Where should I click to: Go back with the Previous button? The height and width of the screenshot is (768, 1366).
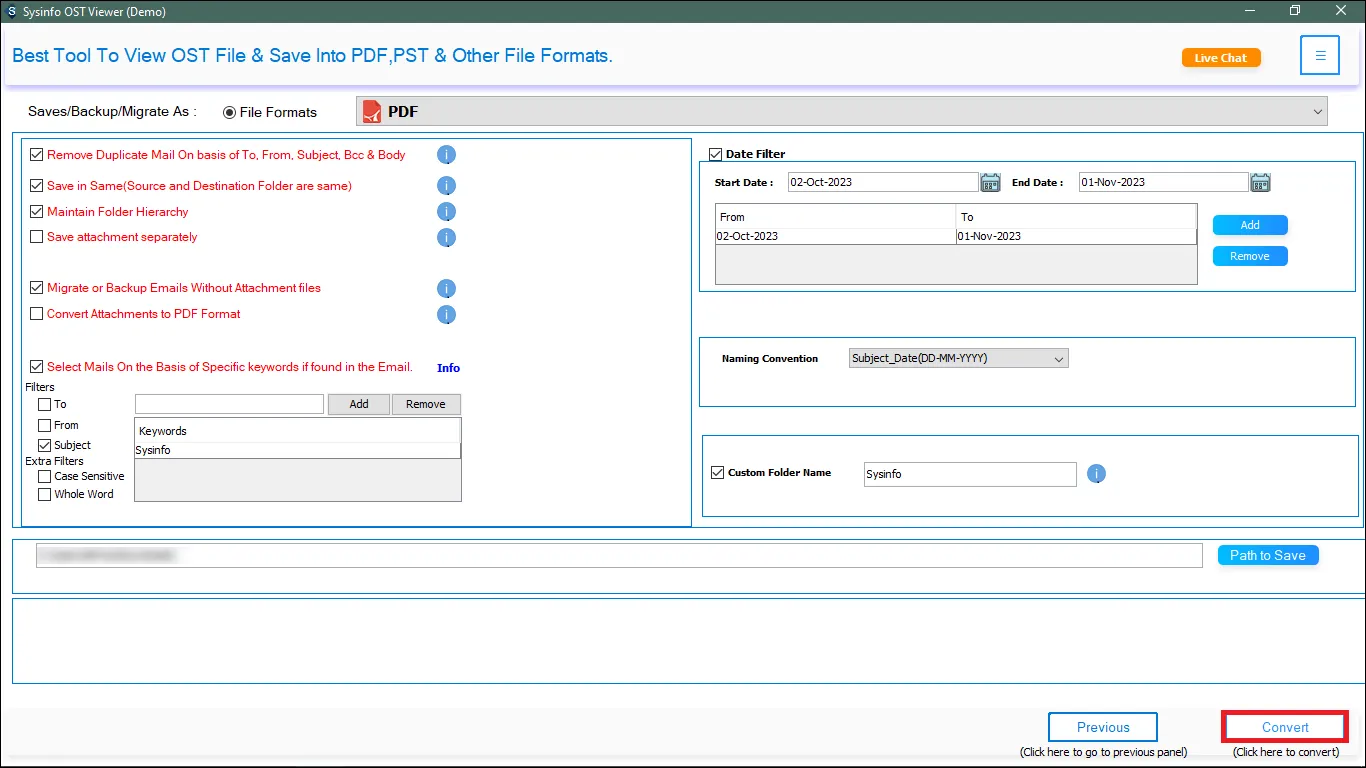(x=1103, y=727)
